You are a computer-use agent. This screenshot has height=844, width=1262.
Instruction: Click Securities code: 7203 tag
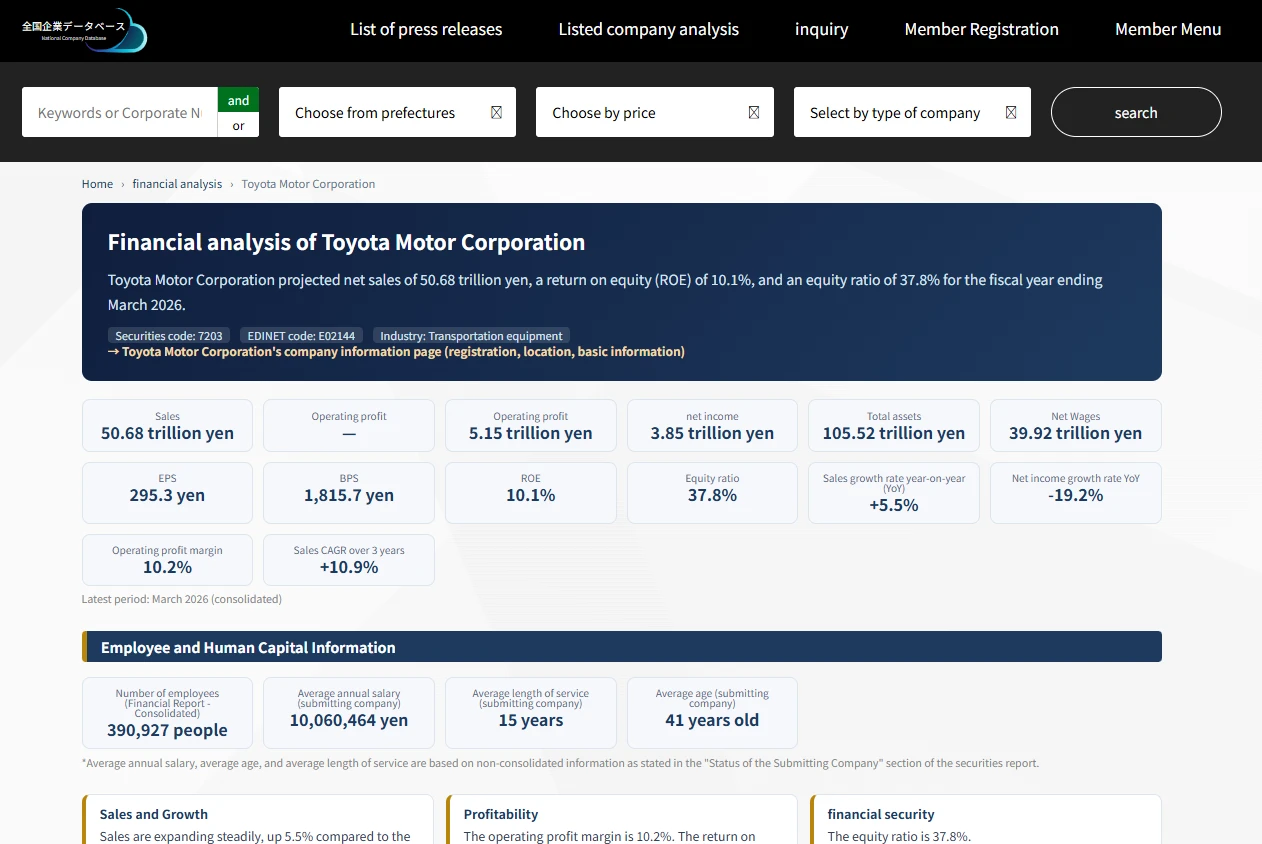tap(169, 336)
